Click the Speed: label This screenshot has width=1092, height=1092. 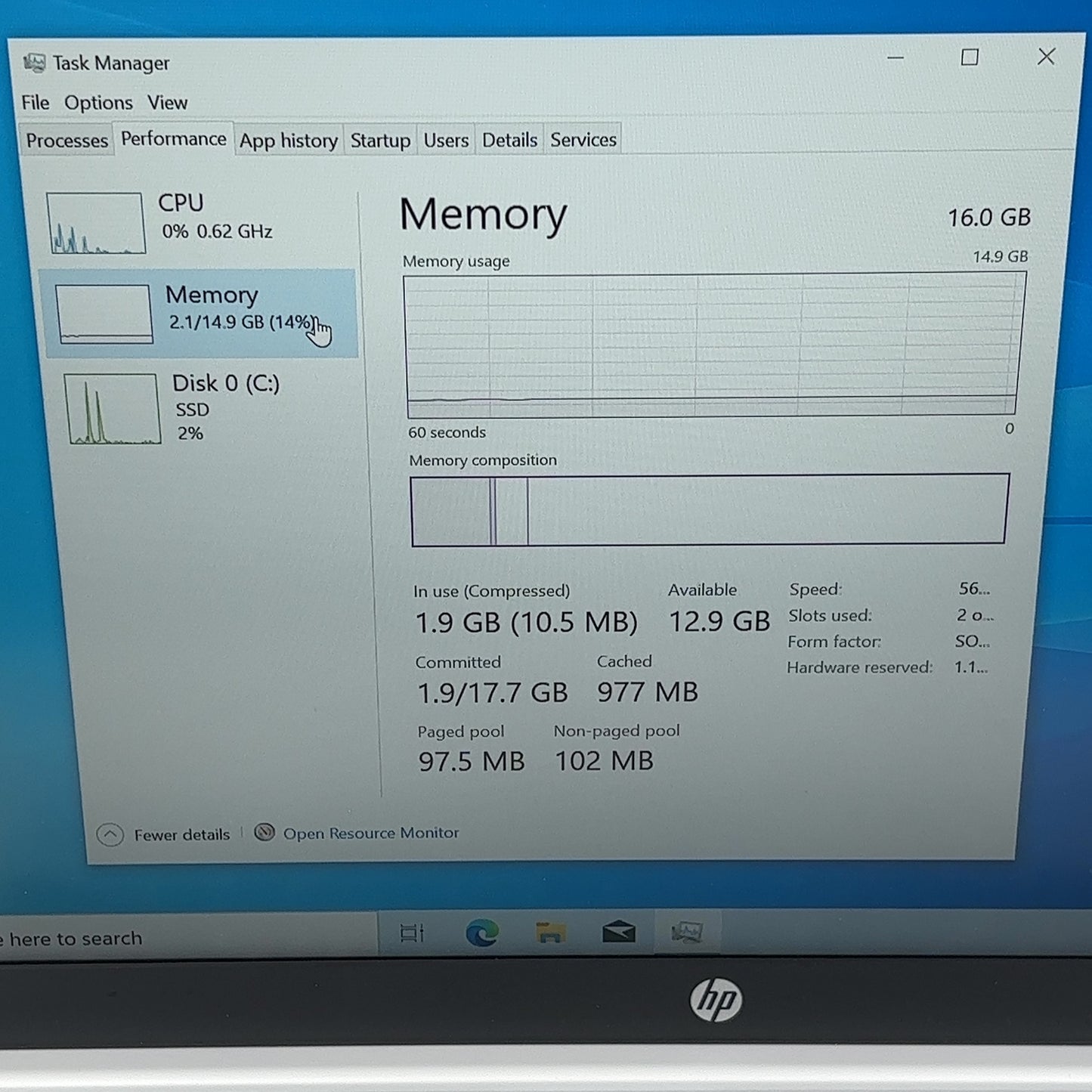815,589
